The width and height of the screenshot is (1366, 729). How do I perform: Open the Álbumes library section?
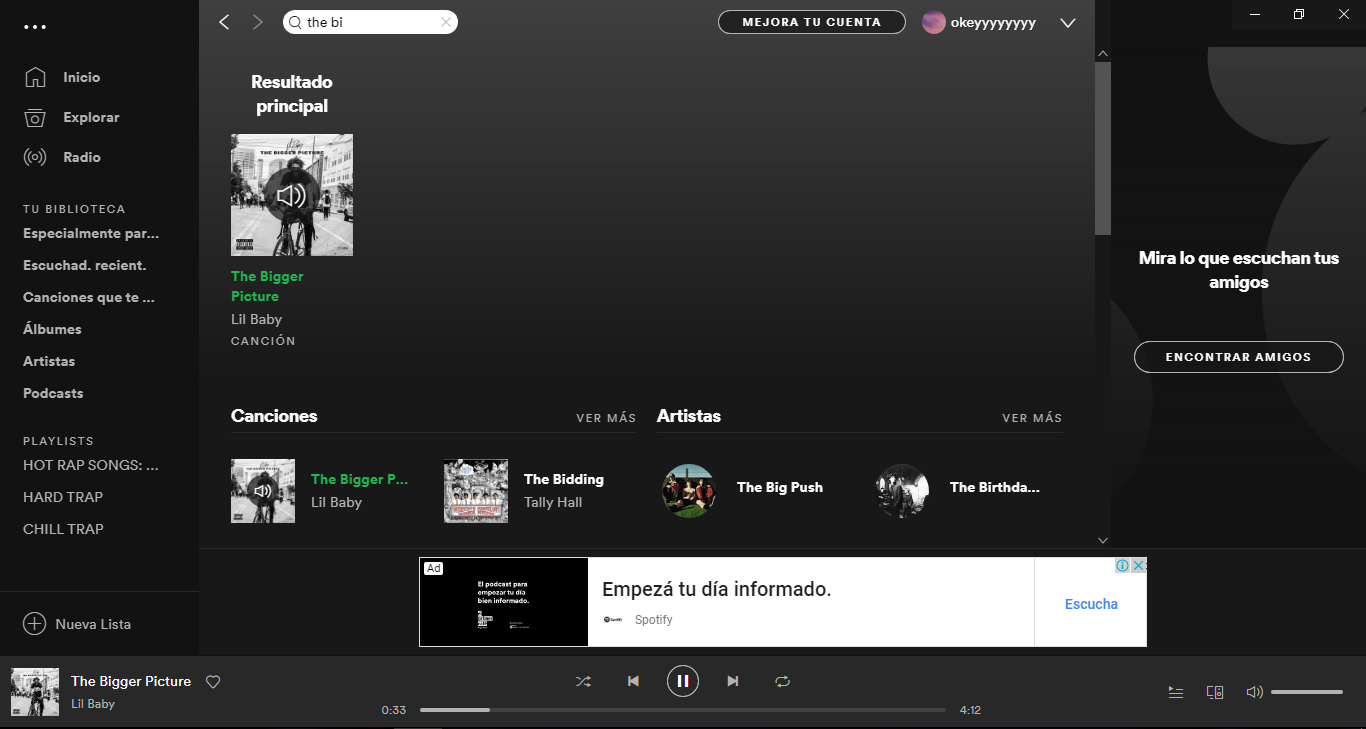tap(52, 329)
